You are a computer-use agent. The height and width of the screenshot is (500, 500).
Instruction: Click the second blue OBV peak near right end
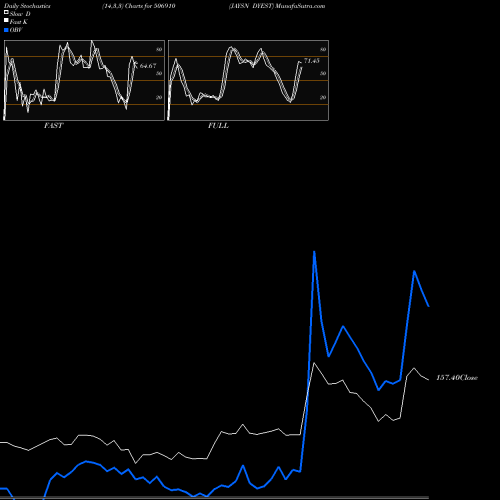point(414,271)
